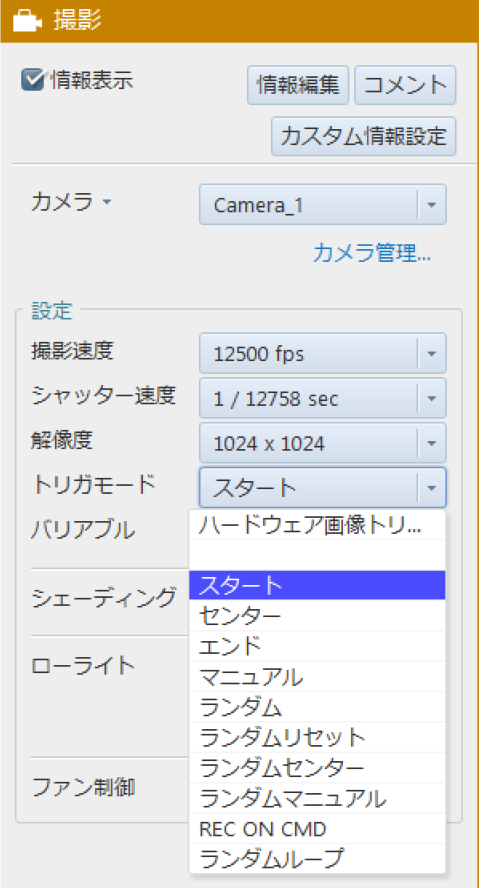
Task: Click the camera icon in the 撮影 header
Action: click(x=27, y=21)
